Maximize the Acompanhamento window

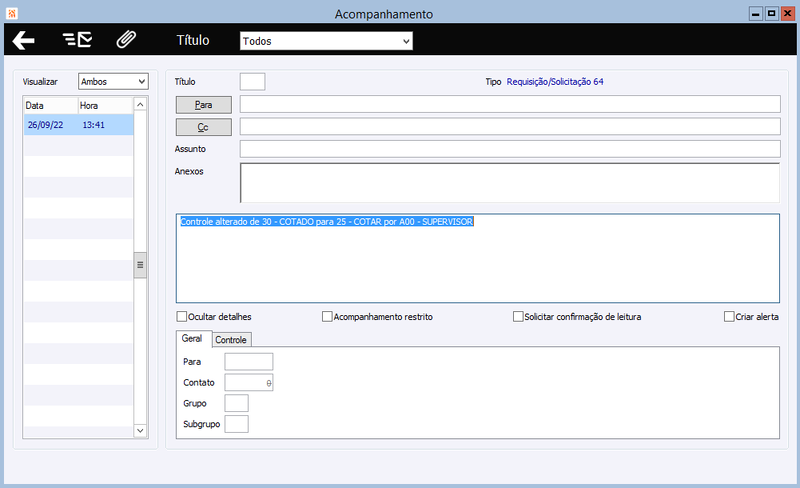pos(772,14)
